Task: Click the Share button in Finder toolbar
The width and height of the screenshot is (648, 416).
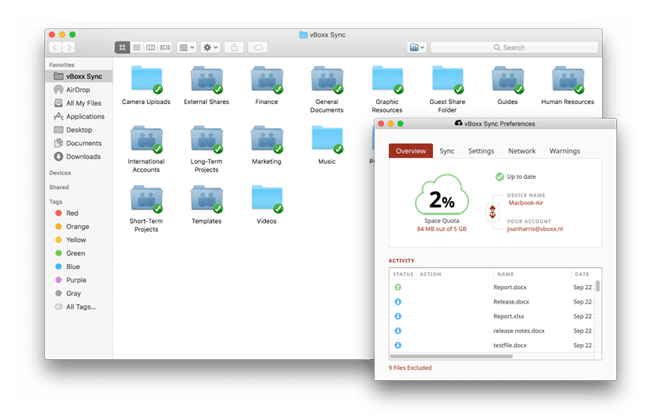Action: click(234, 47)
